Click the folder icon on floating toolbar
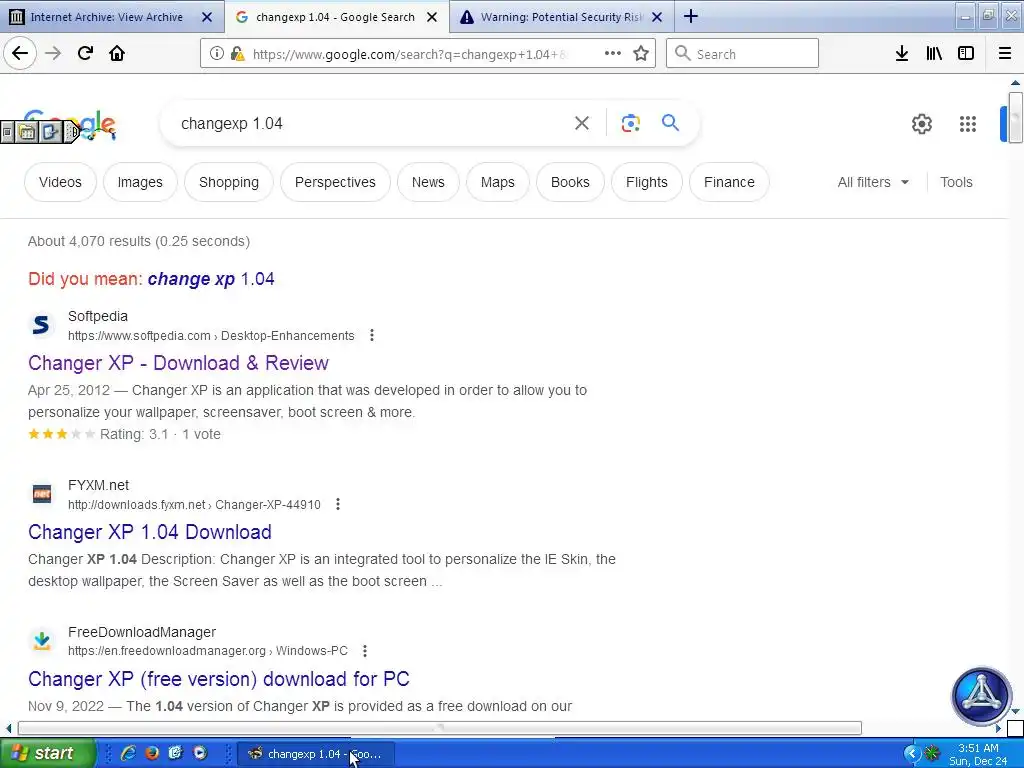 click(x=27, y=133)
